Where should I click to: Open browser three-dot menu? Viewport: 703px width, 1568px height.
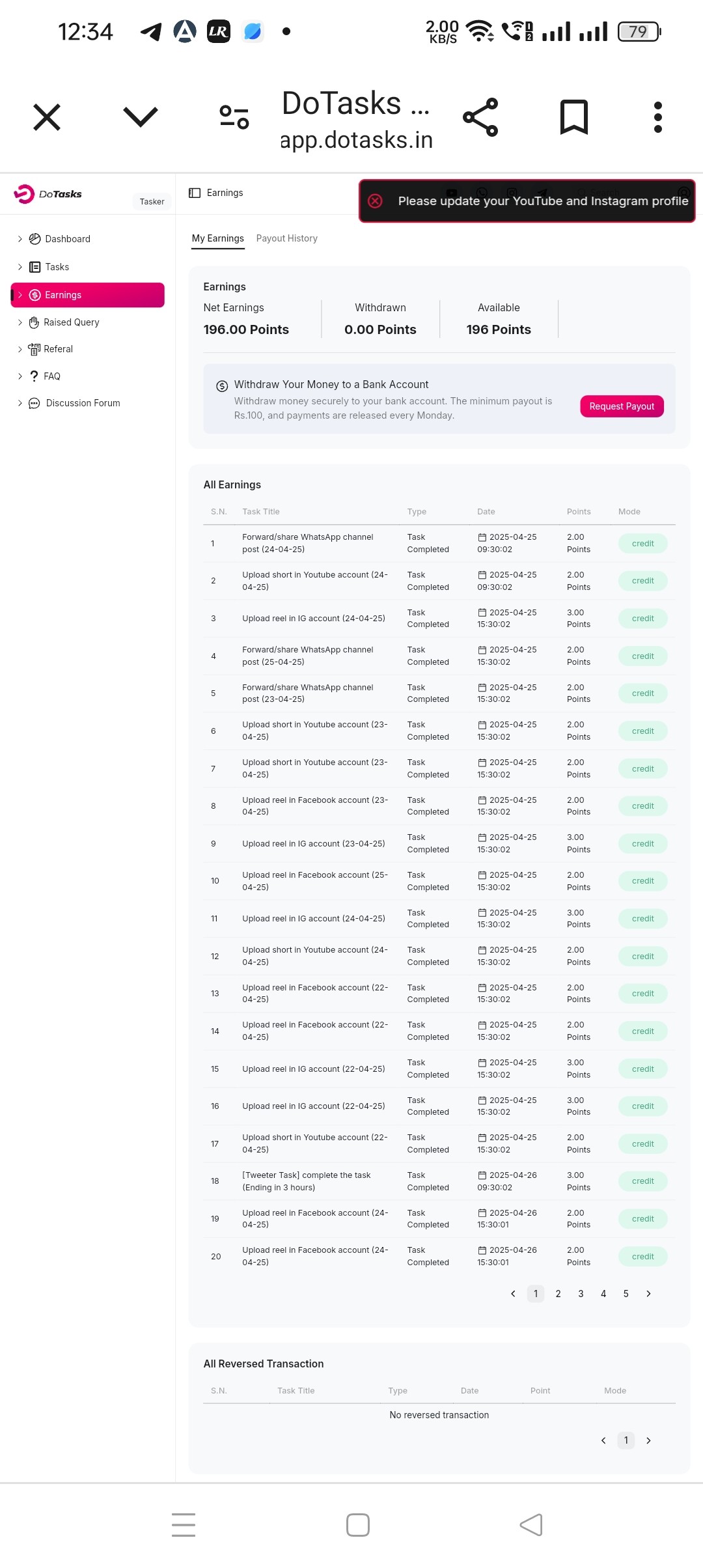[658, 117]
